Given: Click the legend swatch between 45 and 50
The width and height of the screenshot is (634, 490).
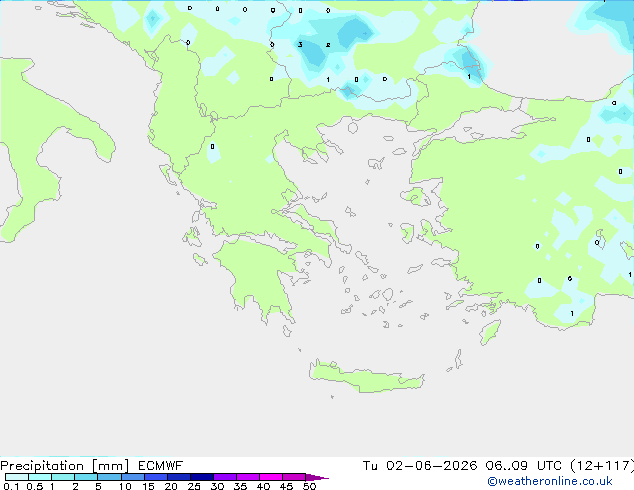Looking at the screenshot, I should [x=294, y=477].
